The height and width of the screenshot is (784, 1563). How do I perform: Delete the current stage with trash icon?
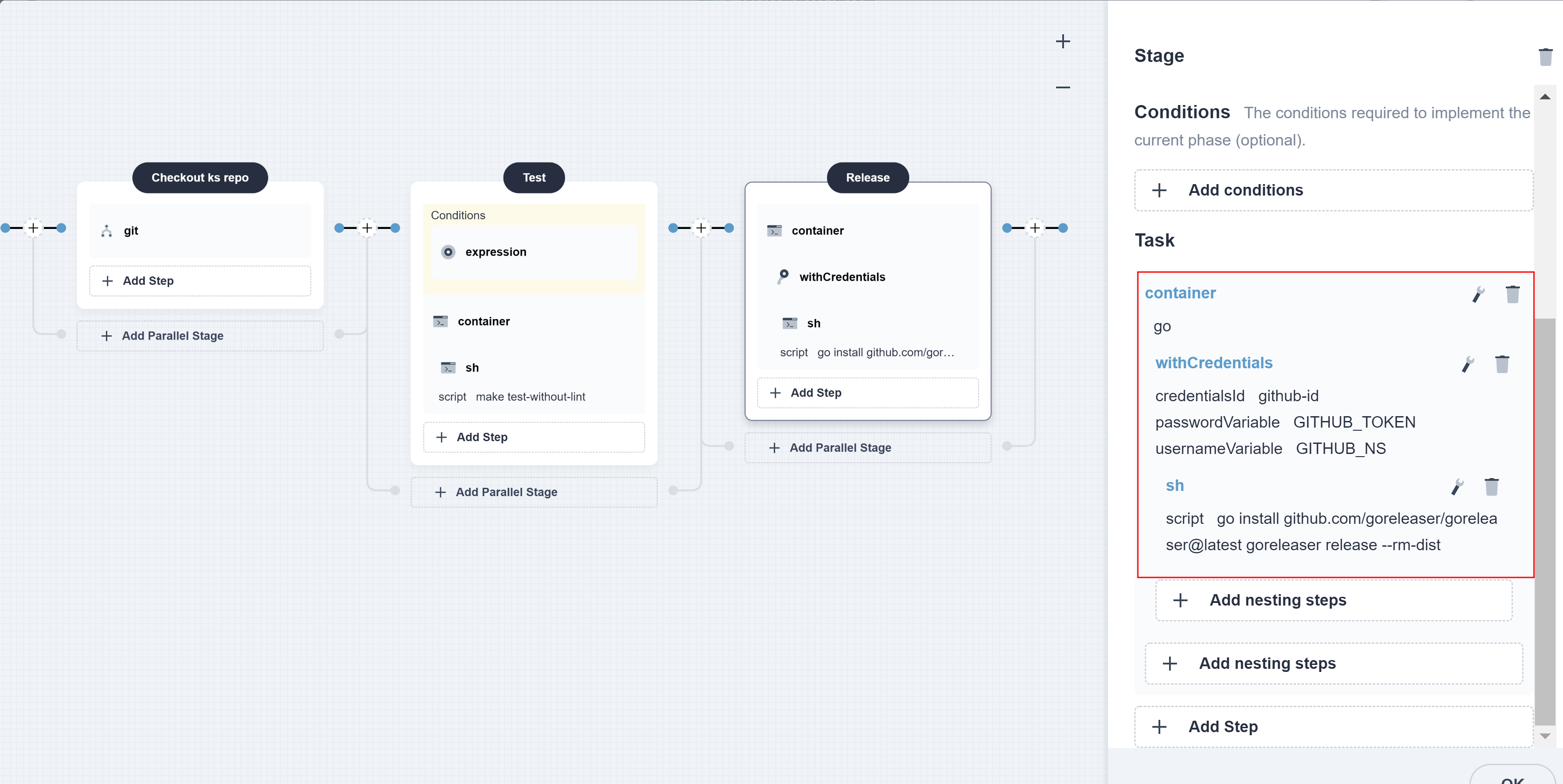(1545, 57)
